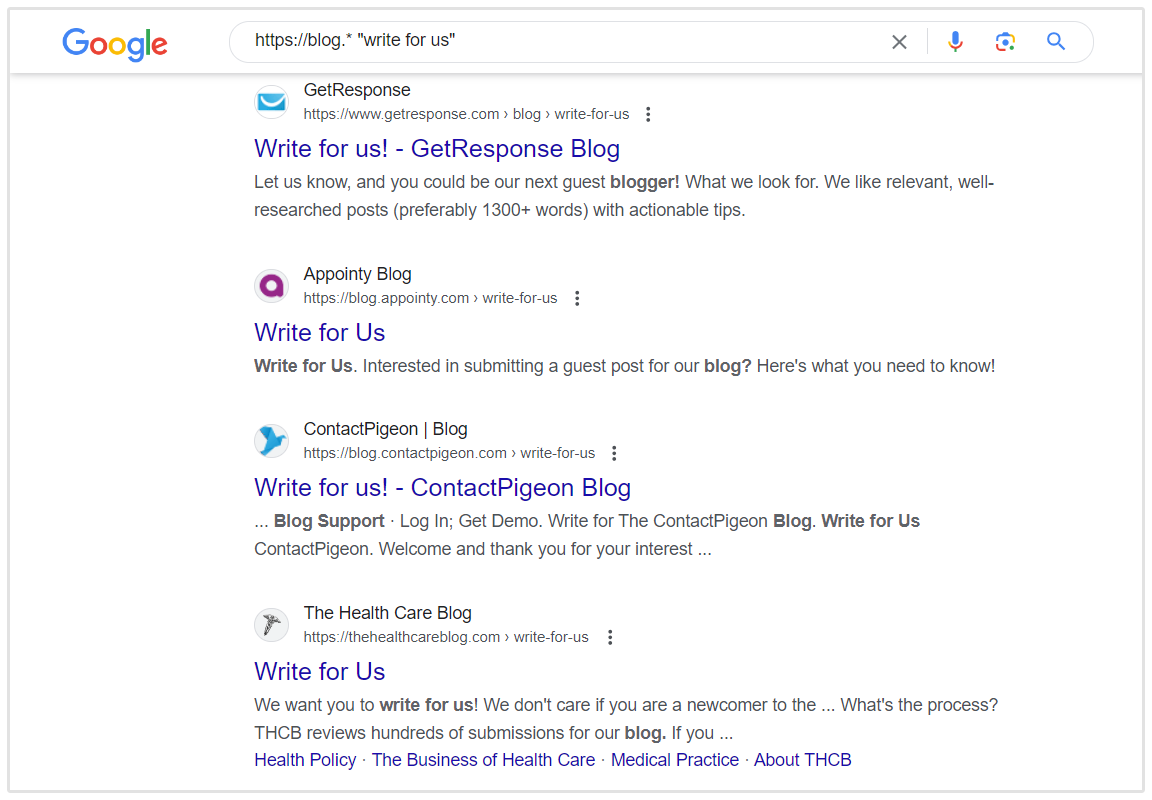
Task: Start voice search with microphone icon
Action: point(955,42)
